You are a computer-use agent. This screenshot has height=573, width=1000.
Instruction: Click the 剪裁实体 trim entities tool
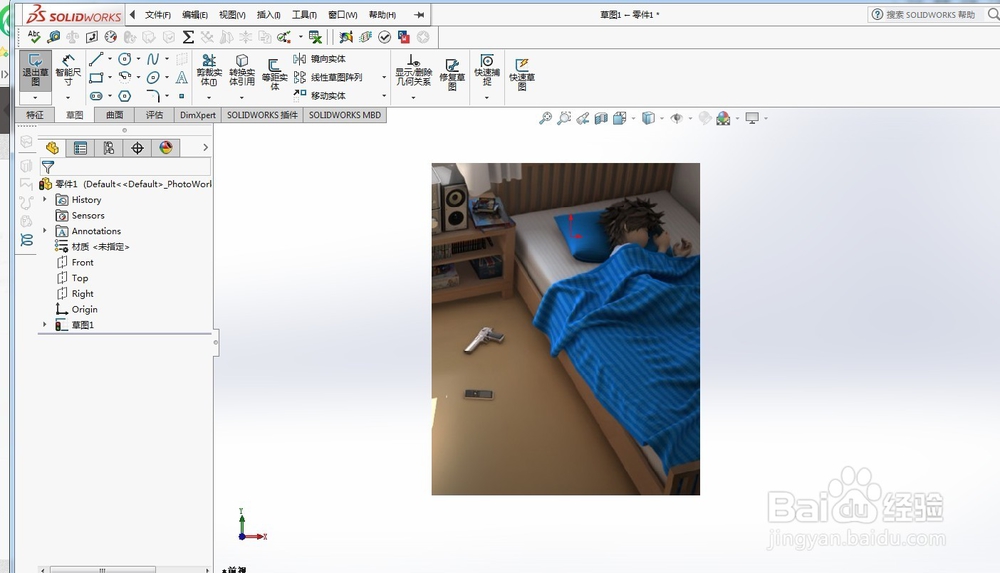tap(209, 70)
